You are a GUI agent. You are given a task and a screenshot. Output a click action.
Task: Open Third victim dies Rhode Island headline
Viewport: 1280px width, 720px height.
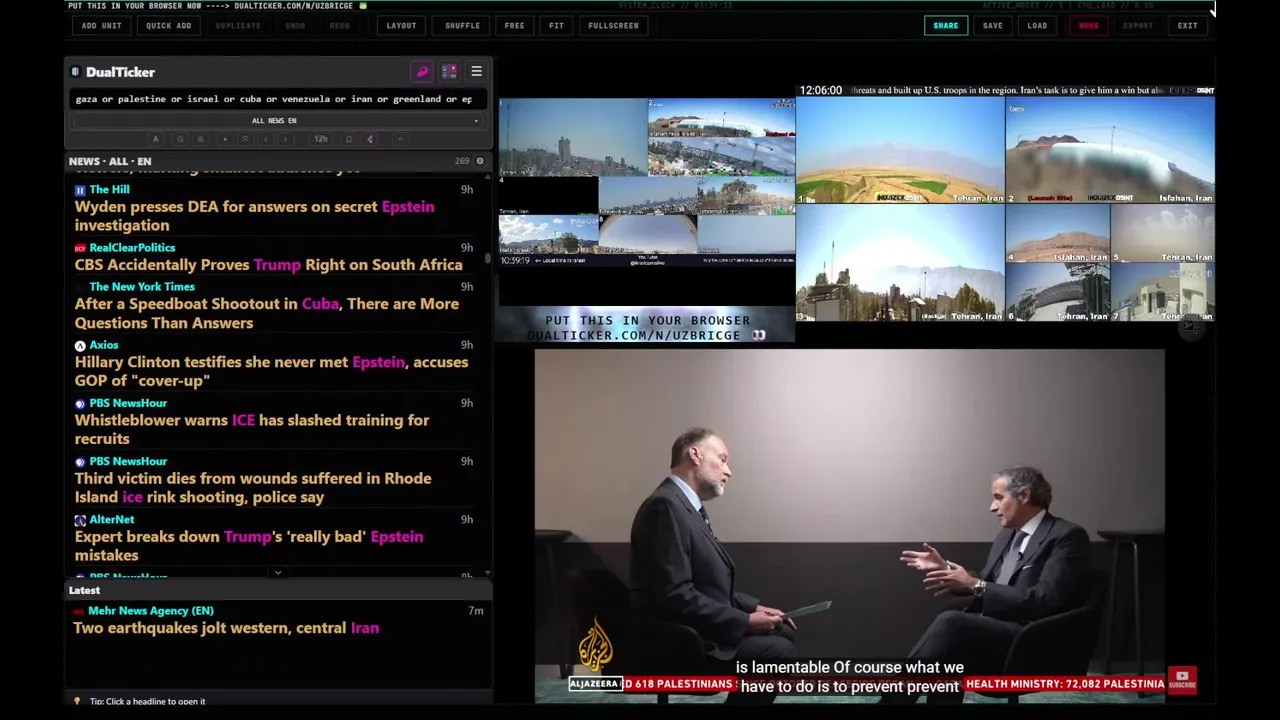tap(253, 487)
